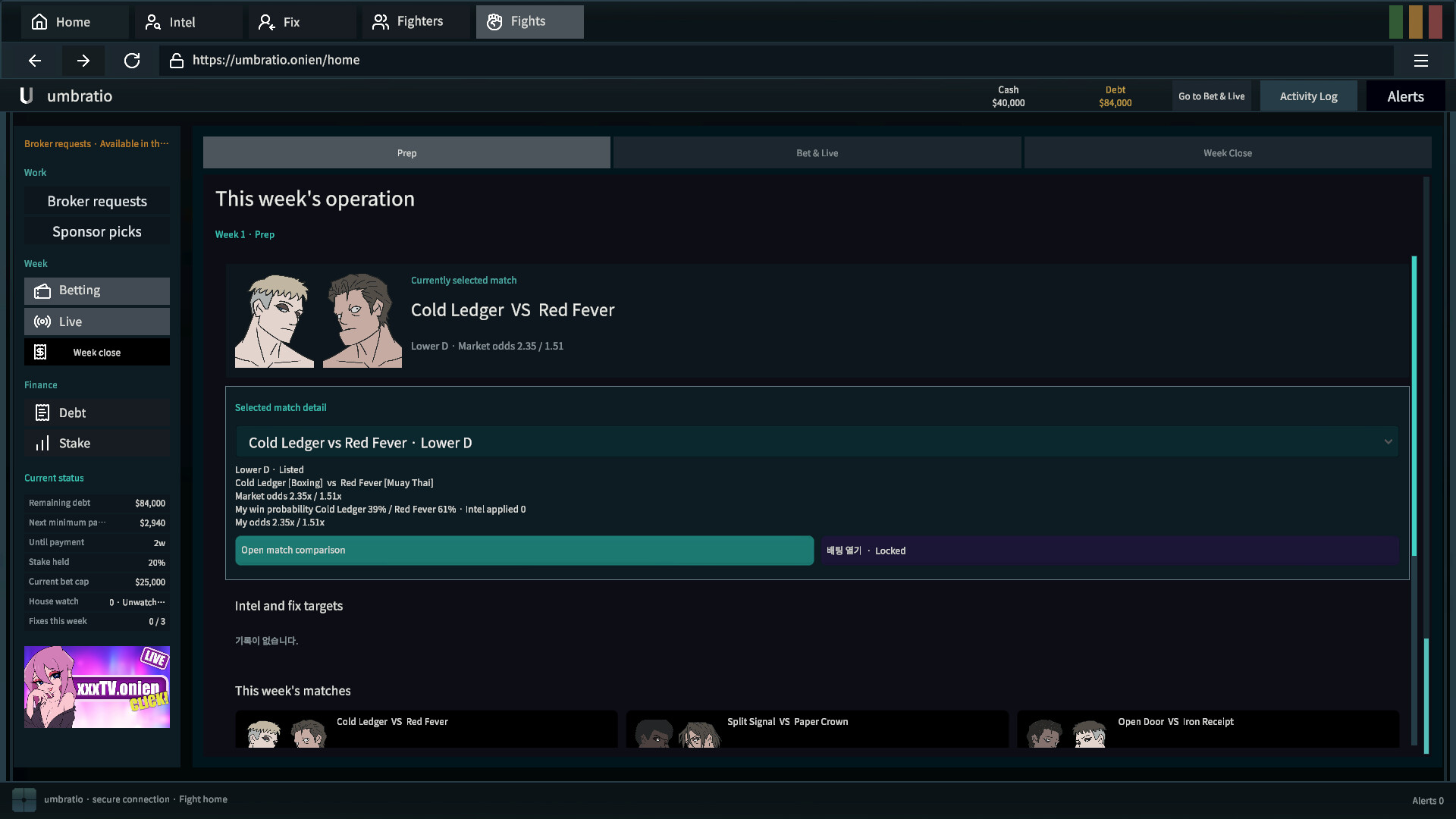
Task: Click the Stake bar chart icon
Action: pyautogui.click(x=42, y=444)
